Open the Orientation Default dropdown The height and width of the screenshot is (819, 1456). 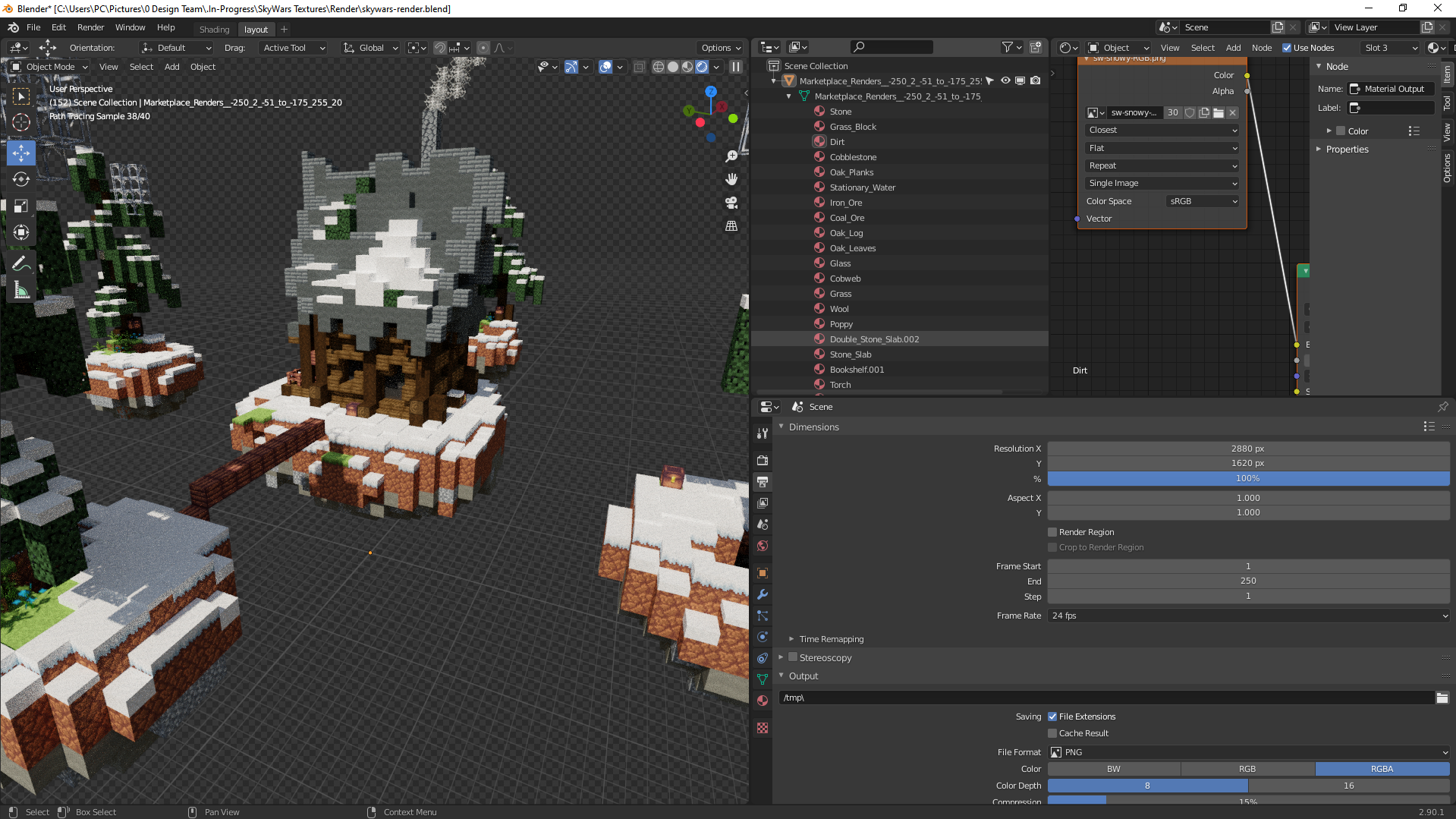coord(176,48)
